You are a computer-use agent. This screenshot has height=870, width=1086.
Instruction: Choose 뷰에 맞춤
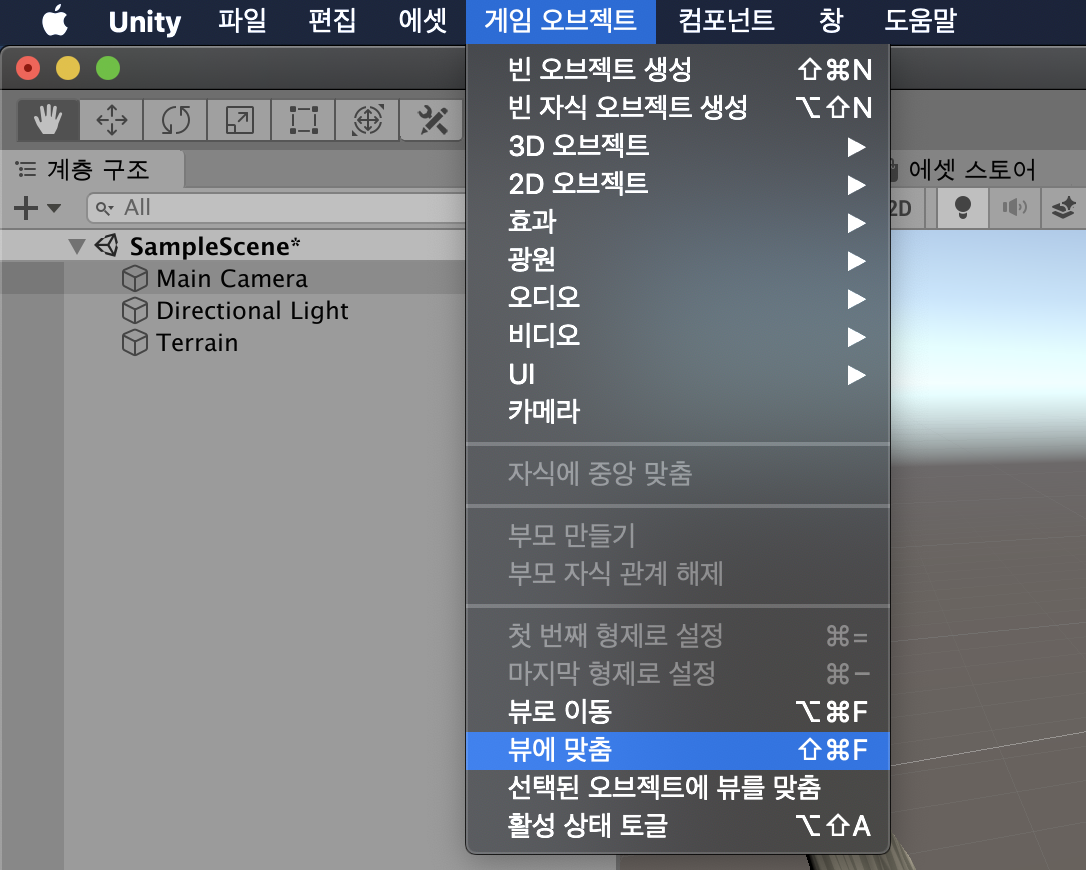[677, 750]
